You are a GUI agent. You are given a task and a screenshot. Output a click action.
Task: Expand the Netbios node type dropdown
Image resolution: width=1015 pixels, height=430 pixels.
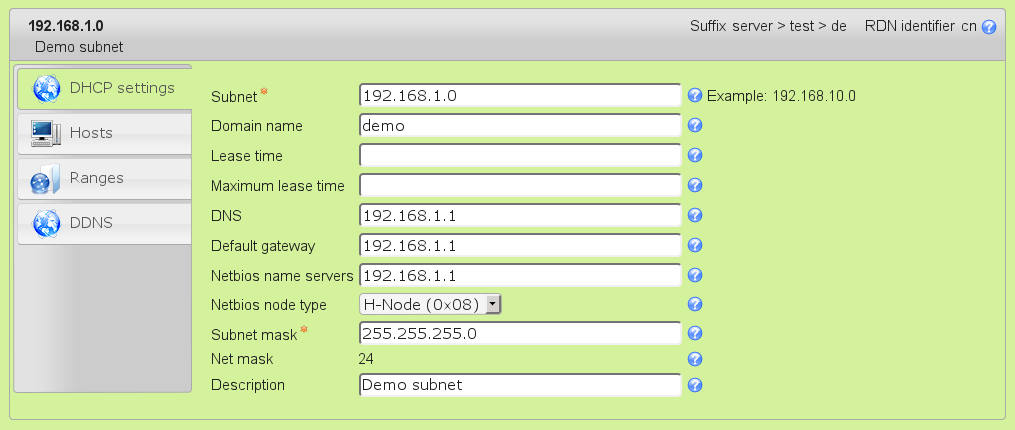coord(492,304)
